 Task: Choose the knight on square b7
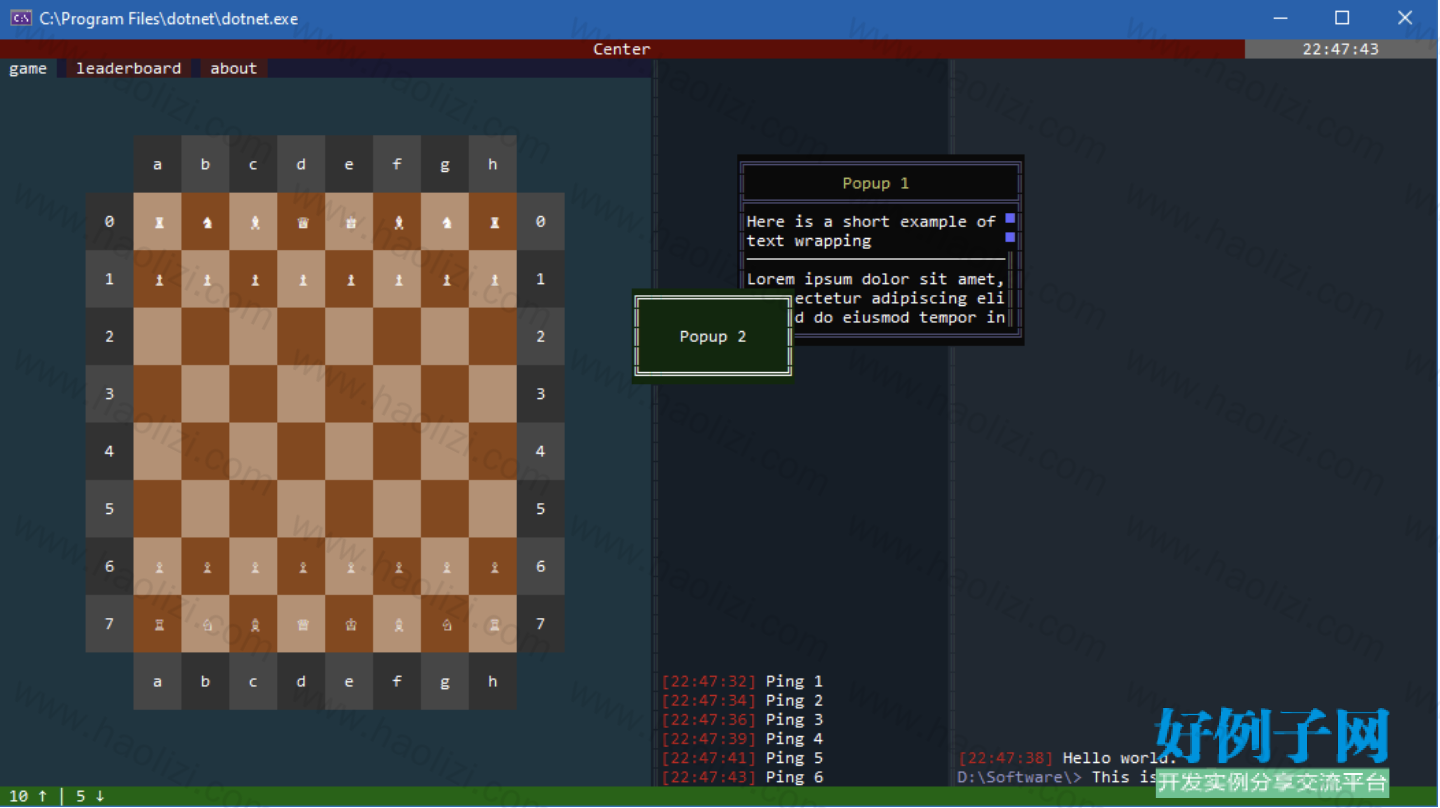(x=206, y=625)
